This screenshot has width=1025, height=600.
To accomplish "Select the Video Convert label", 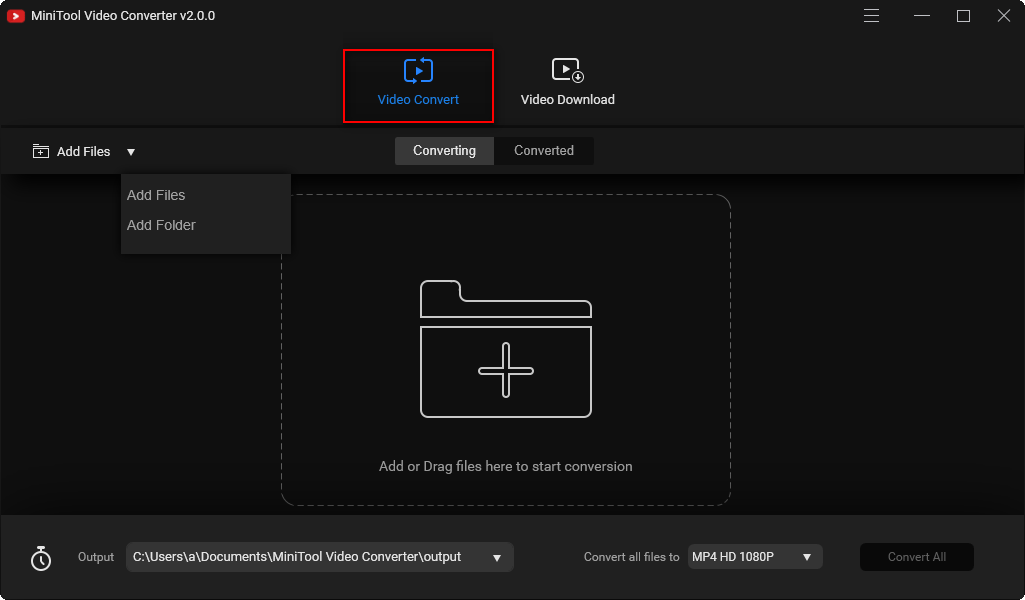I will coord(418,99).
